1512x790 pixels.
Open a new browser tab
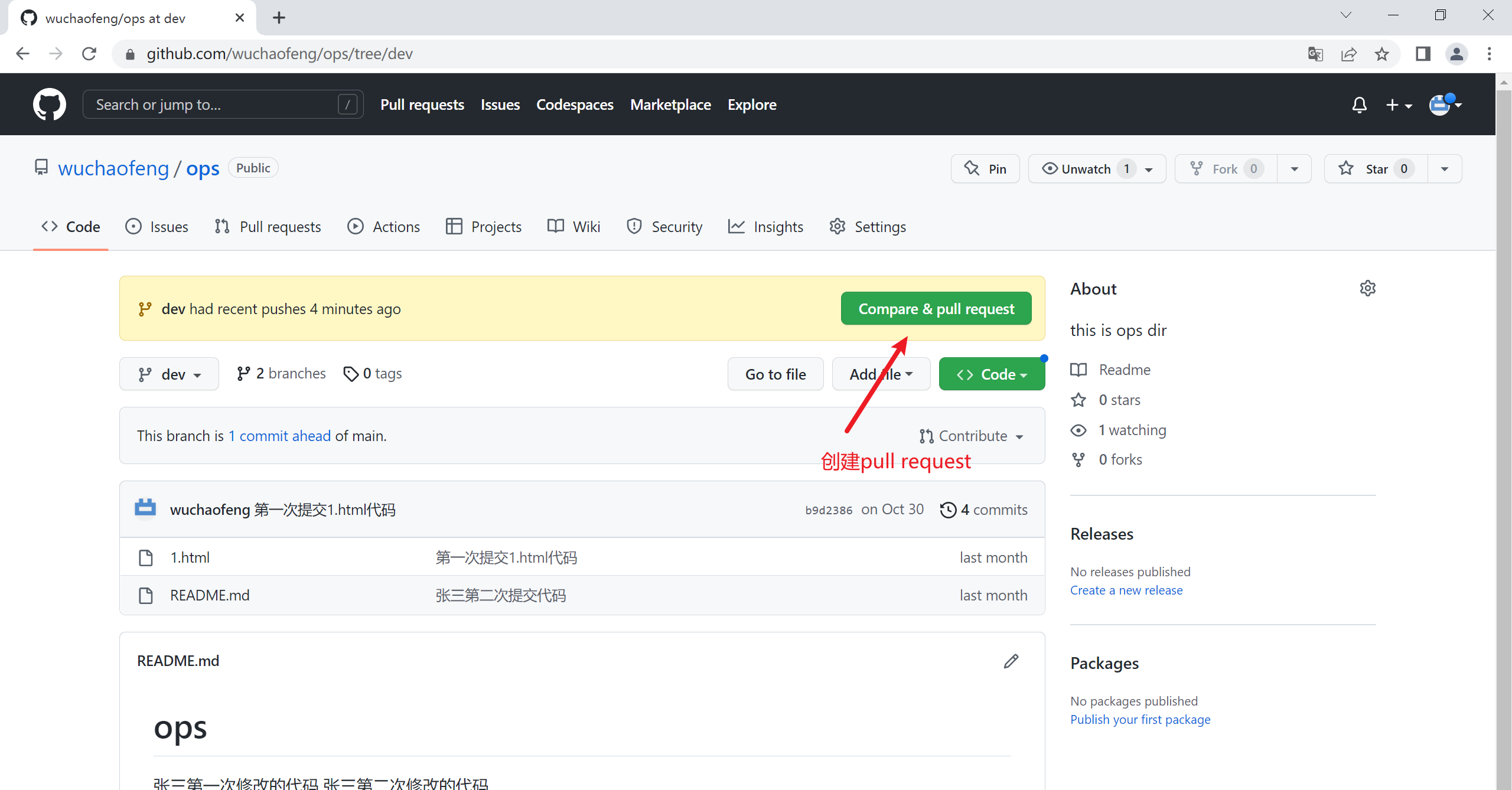pos(279,18)
